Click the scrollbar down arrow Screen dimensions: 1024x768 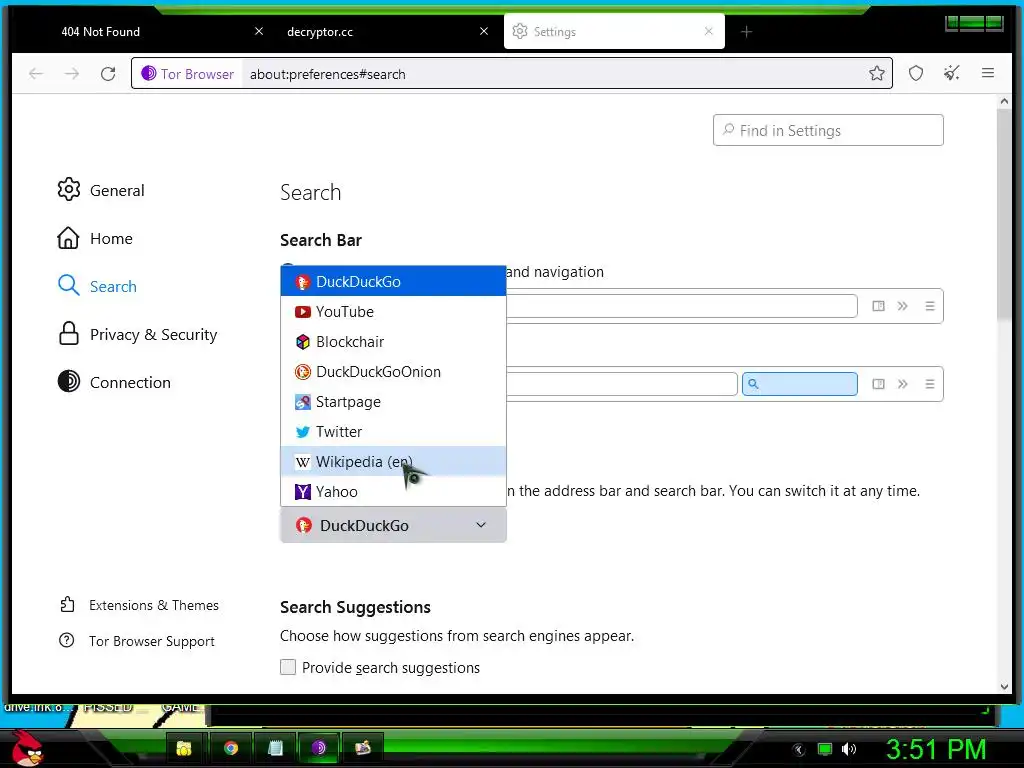coord(1004,686)
